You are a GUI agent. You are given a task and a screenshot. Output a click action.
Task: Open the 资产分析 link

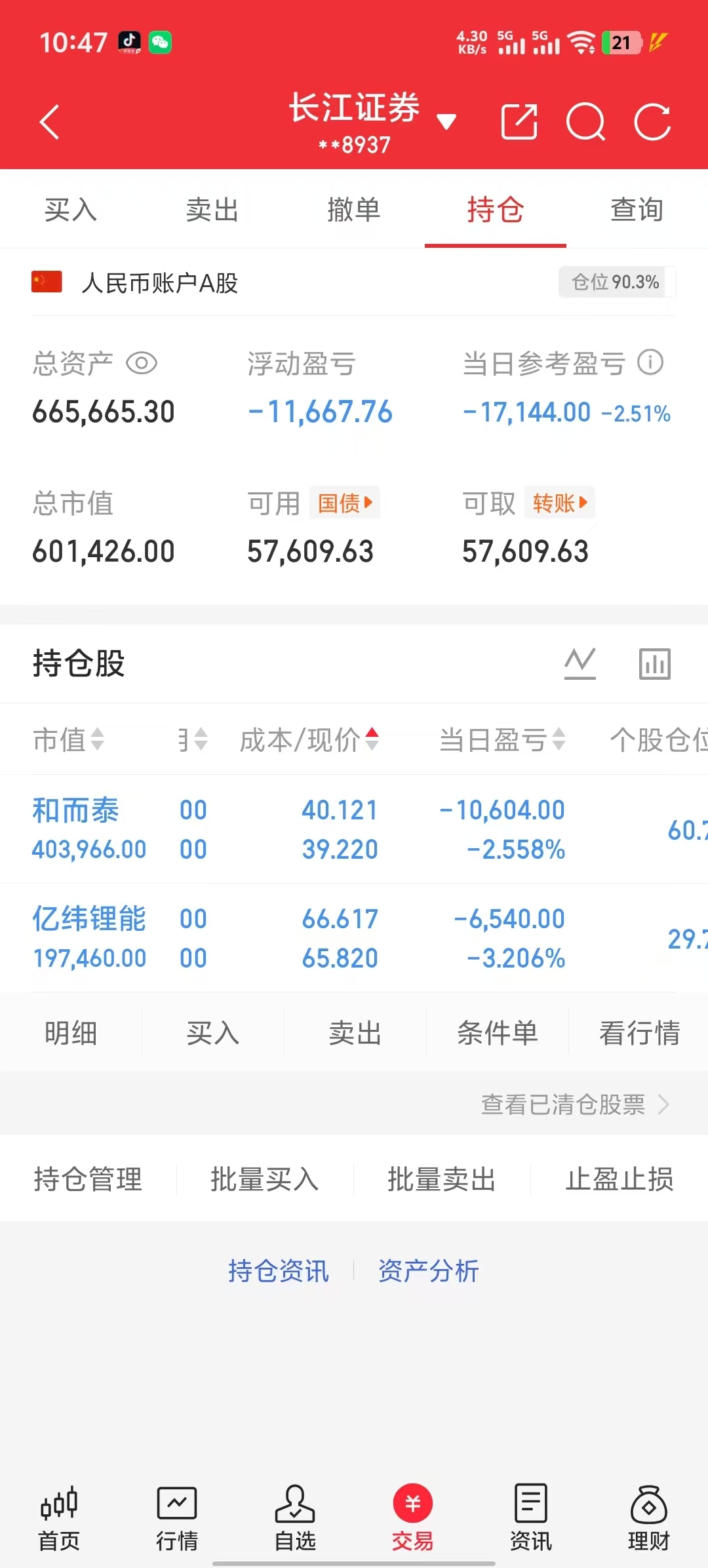[429, 1271]
